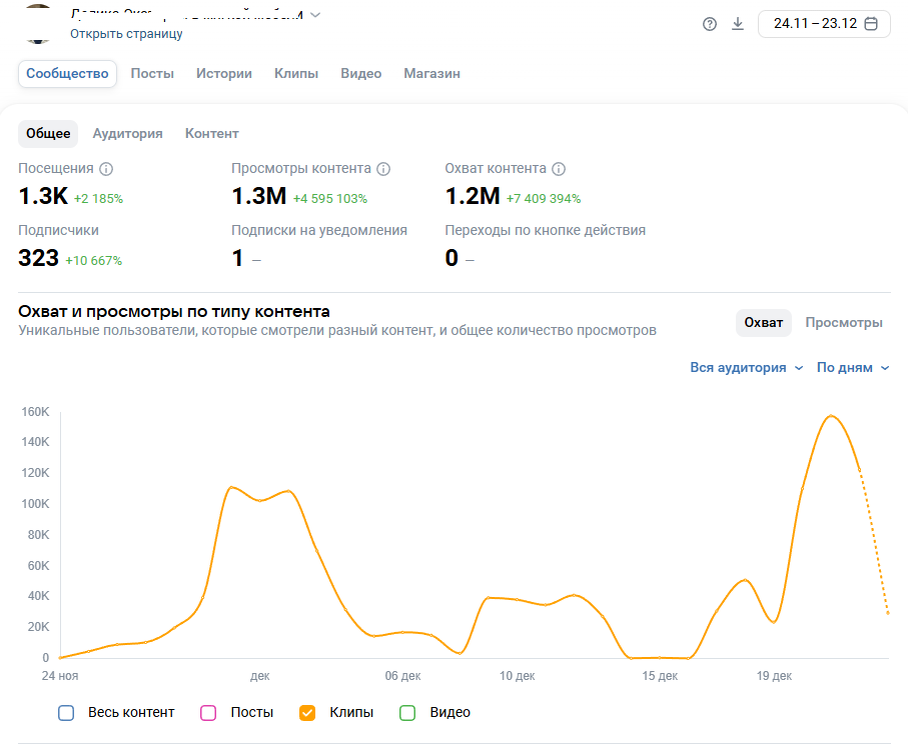This screenshot has width=908, height=745.
Task: Uncheck the Клипы checkbox
Action: [307, 713]
